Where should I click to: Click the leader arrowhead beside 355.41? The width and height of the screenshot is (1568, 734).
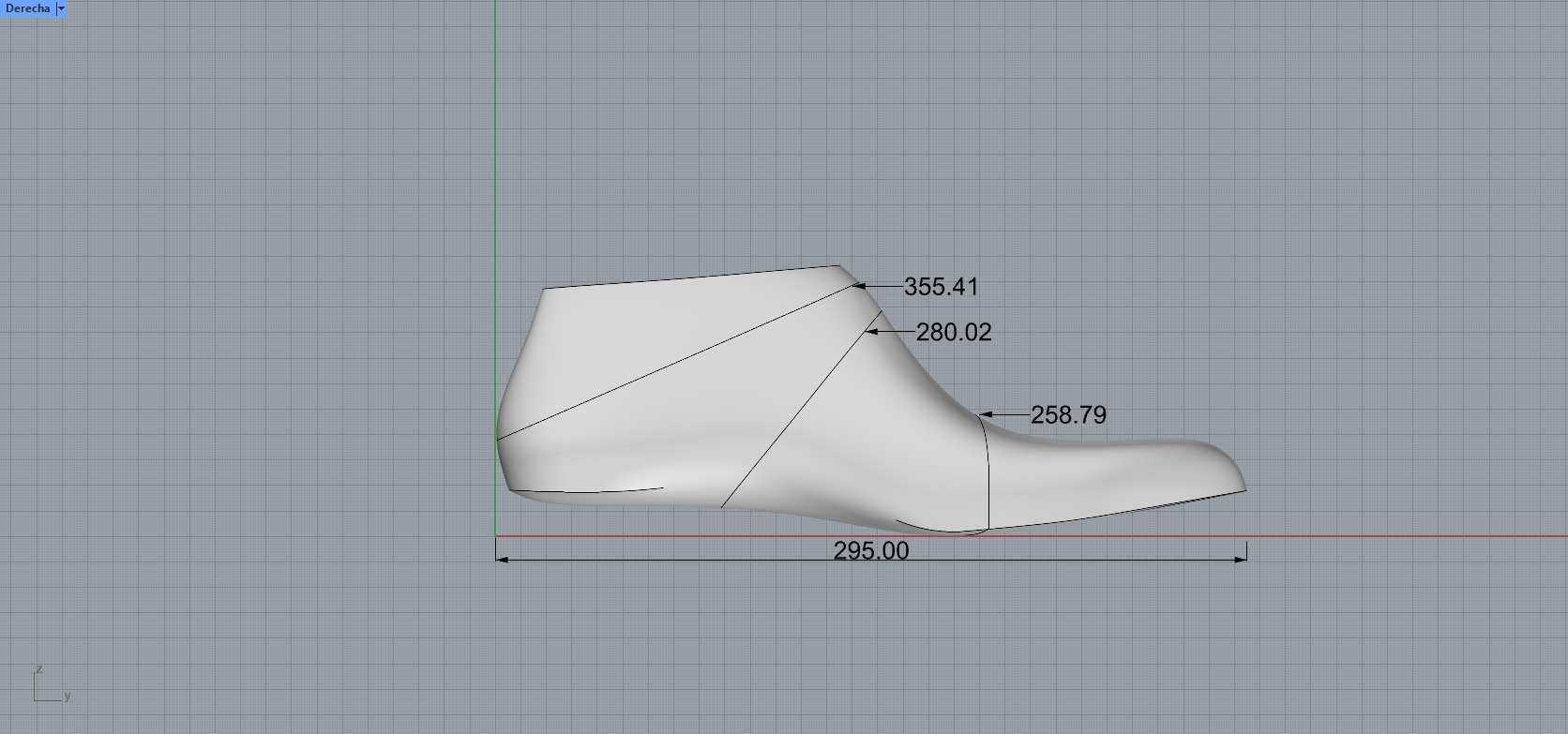coord(859,286)
